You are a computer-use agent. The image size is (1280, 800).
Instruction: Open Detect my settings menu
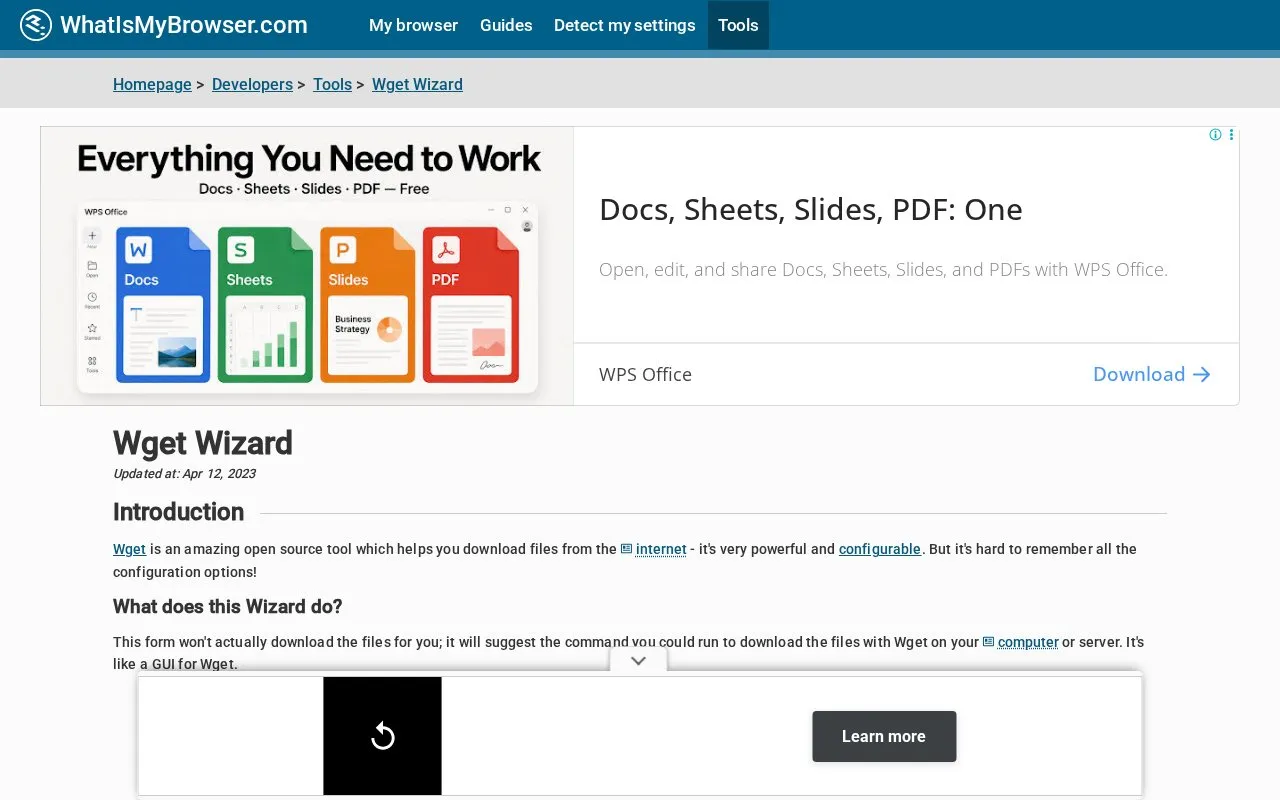[625, 25]
